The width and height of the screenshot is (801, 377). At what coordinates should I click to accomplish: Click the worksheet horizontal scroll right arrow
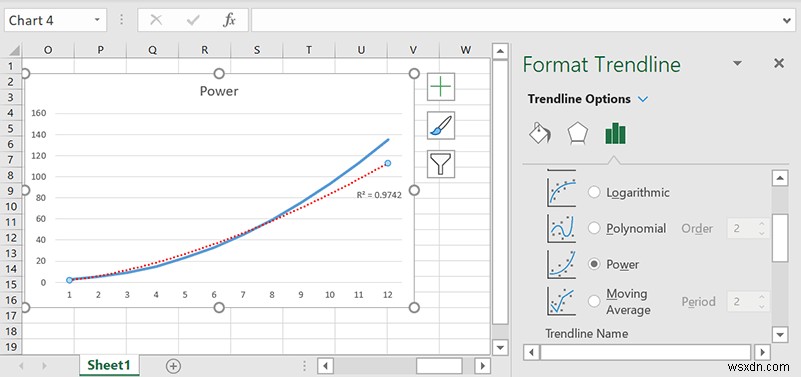pyautogui.click(x=482, y=366)
